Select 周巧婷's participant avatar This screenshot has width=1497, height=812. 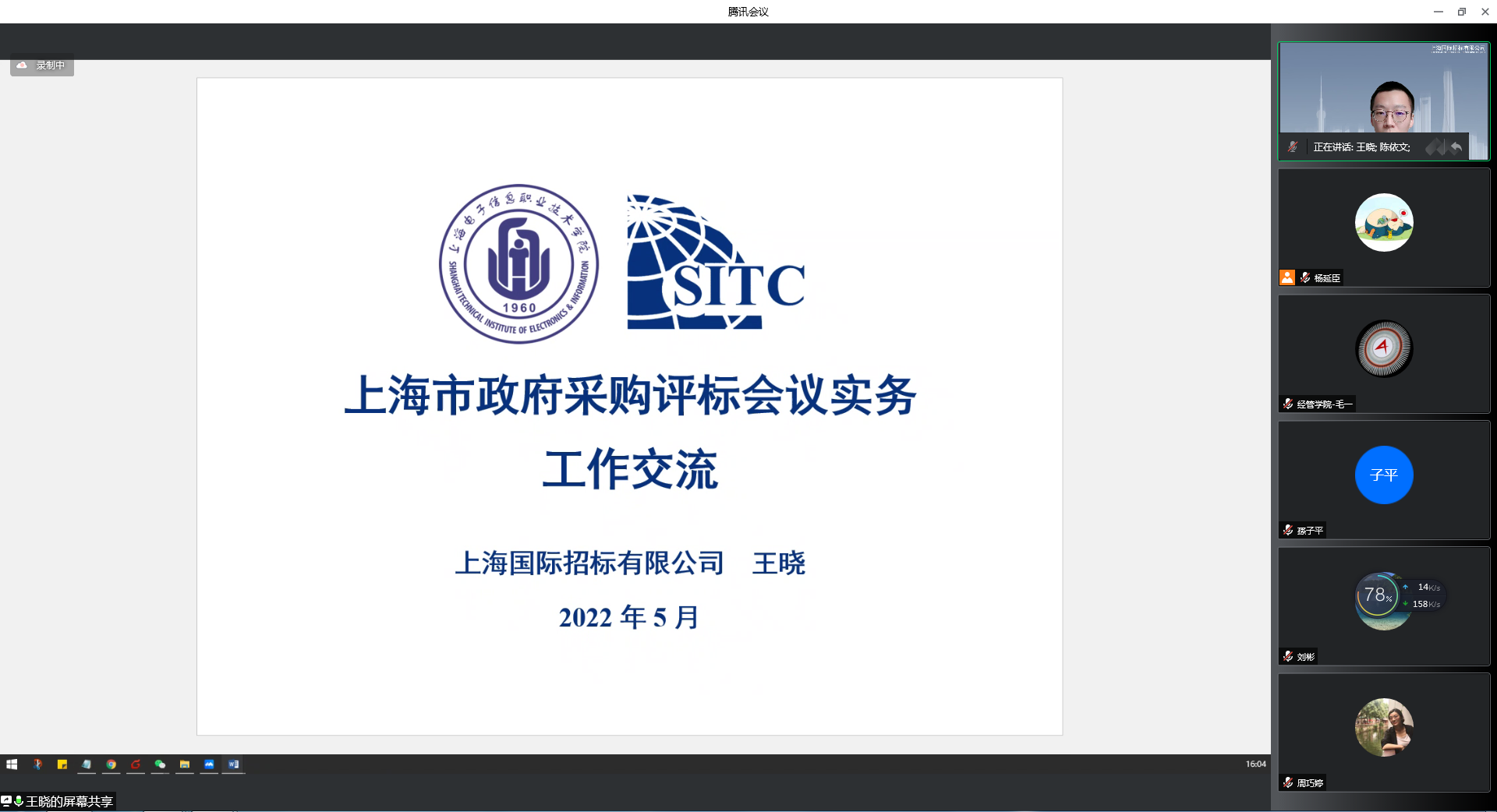(x=1384, y=727)
